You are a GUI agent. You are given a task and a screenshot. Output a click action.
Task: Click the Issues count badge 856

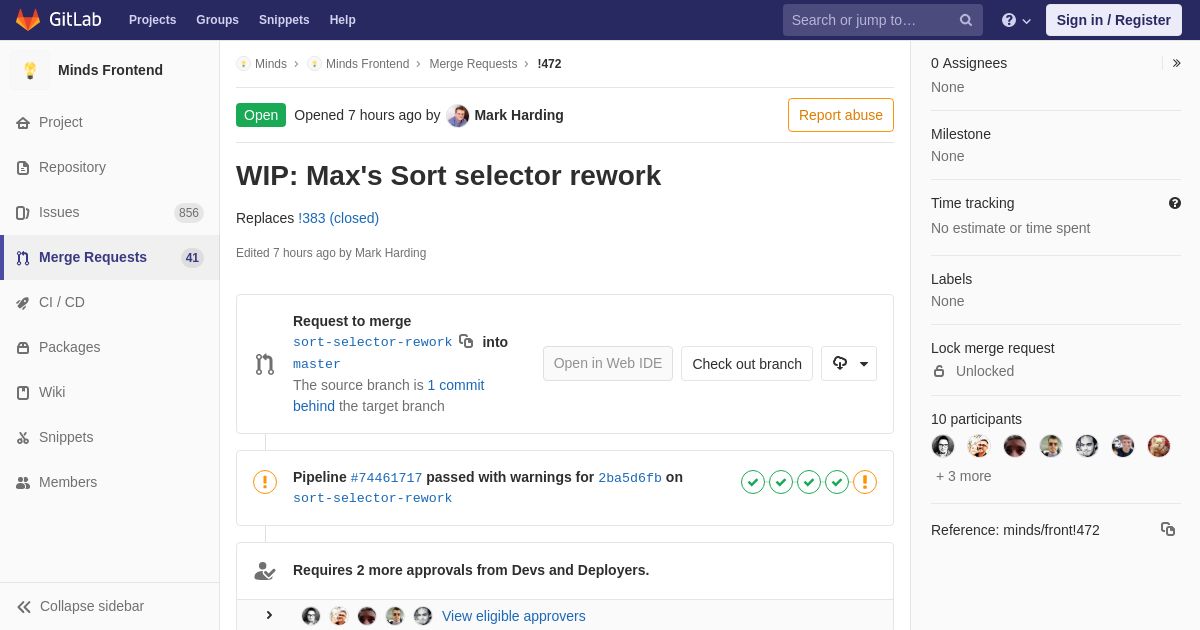(189, 213)
